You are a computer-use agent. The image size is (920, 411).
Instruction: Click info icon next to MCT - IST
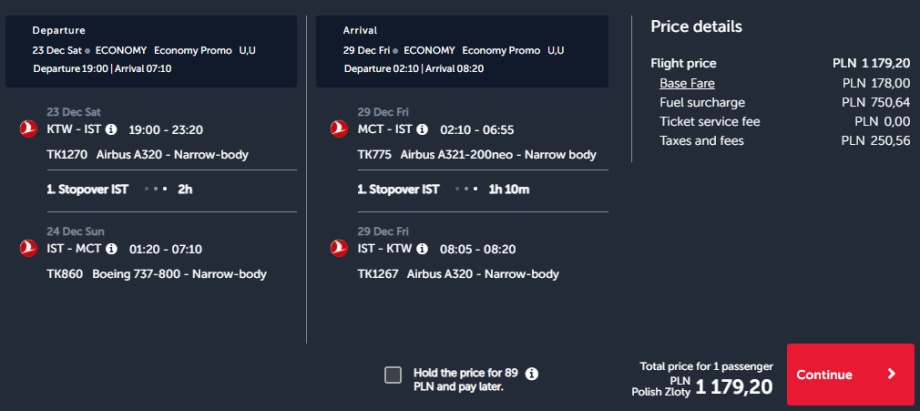[422, 129]
